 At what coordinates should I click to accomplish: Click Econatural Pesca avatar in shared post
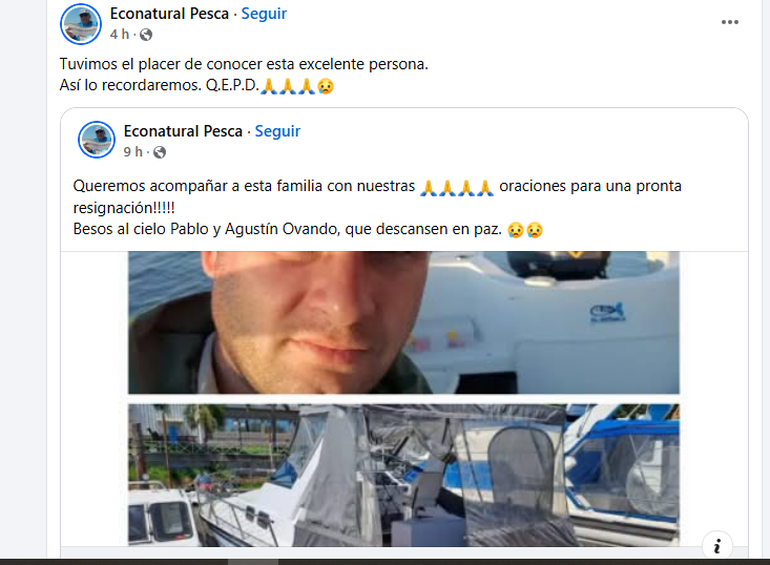click(97, 140)
